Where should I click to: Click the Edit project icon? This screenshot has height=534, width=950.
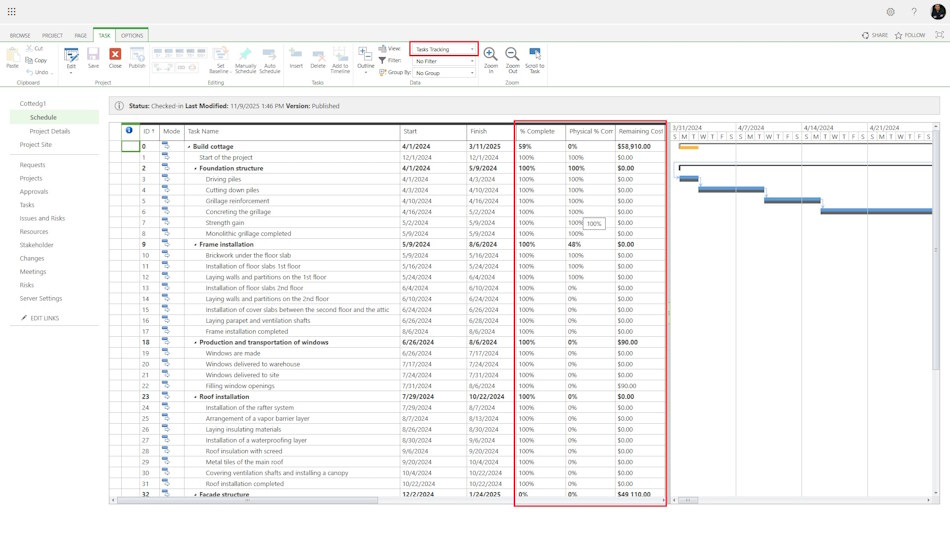(x=71, y=55)
